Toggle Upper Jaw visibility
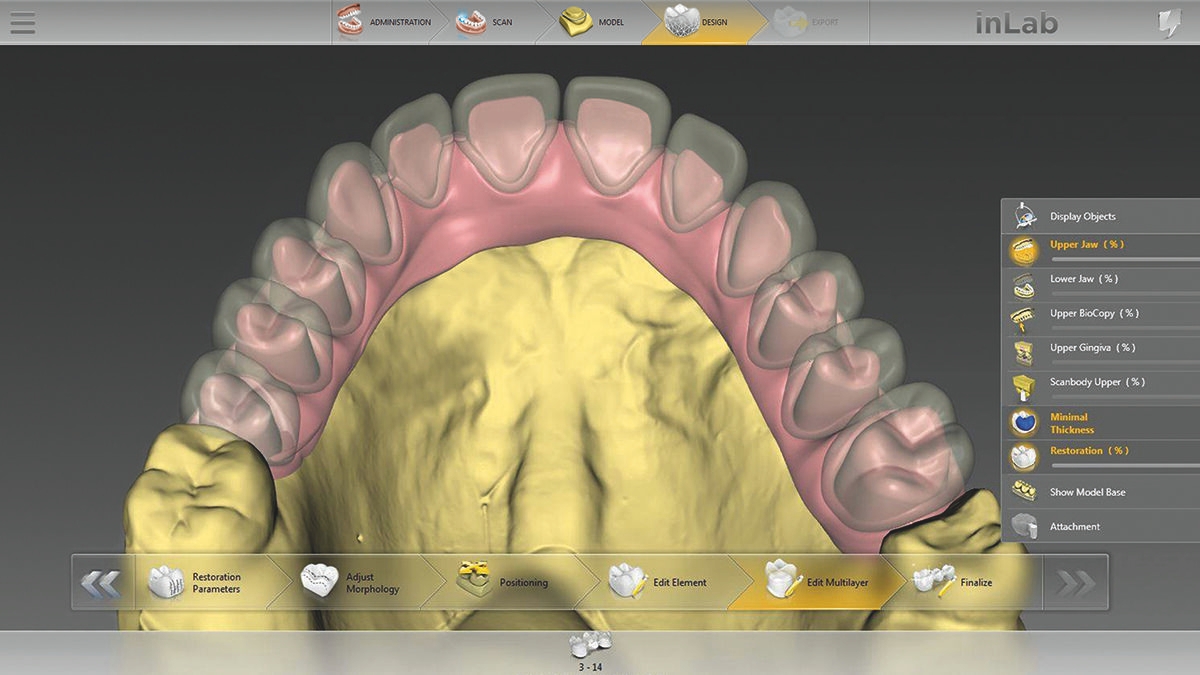The image size is (1200, 675). pos(1023,248)
